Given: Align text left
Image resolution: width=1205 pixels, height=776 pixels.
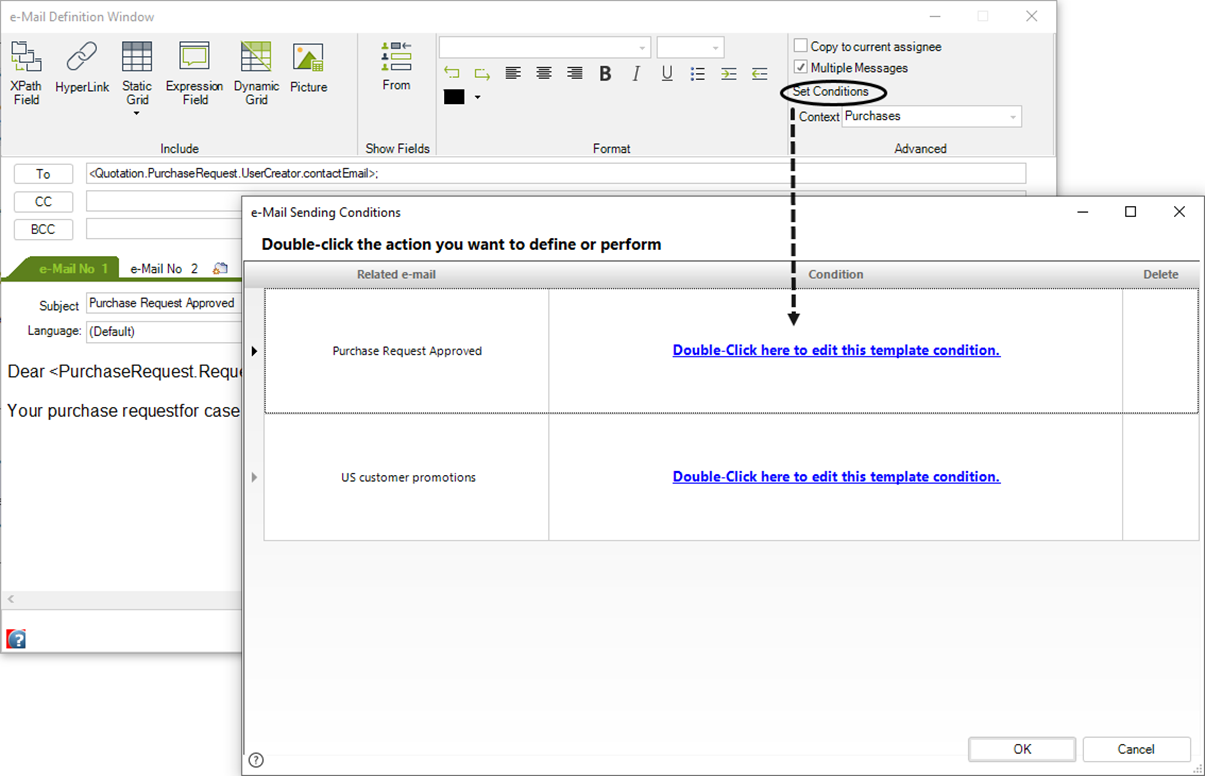Looking at the screenshot, I should [513, 73].
